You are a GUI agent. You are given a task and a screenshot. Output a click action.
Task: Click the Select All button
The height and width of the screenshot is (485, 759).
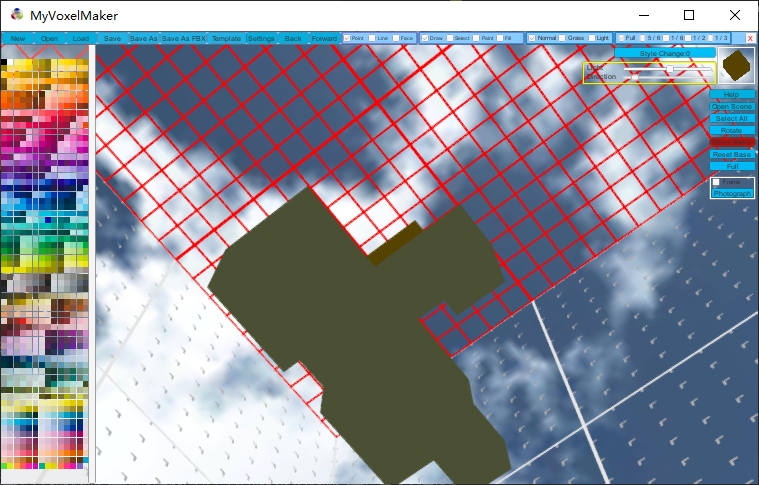(x=731, y=119)
